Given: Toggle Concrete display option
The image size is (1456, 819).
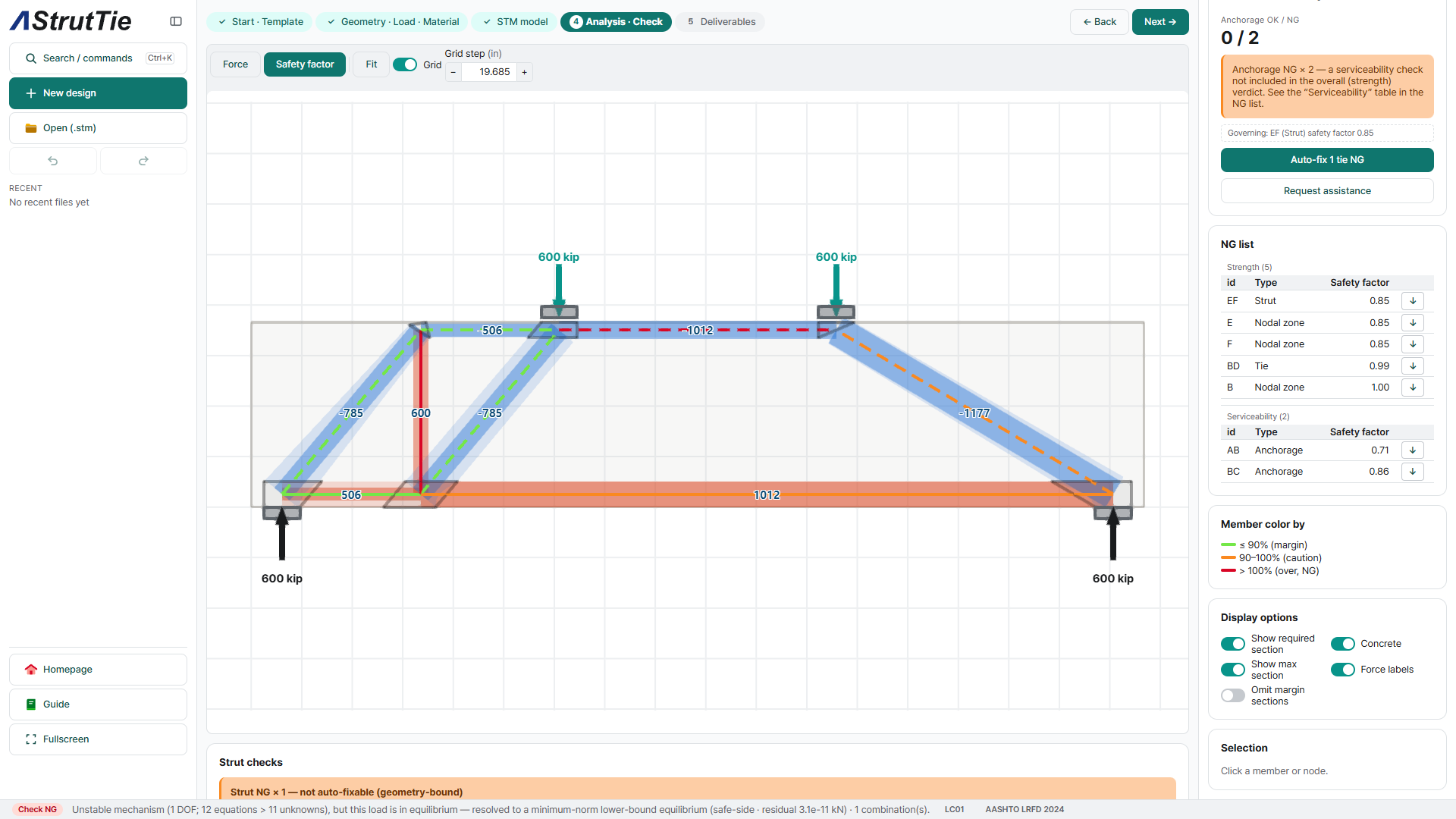Looking at the screenshot, I should pos(1343,644).
